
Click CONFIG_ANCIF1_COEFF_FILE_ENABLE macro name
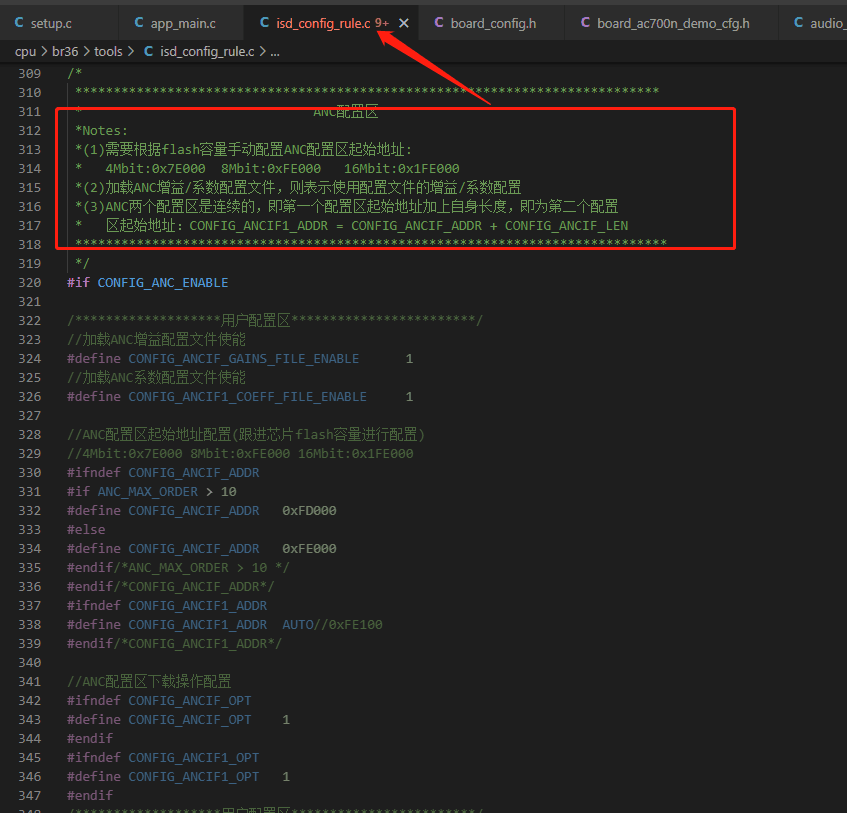click(247, 397)
